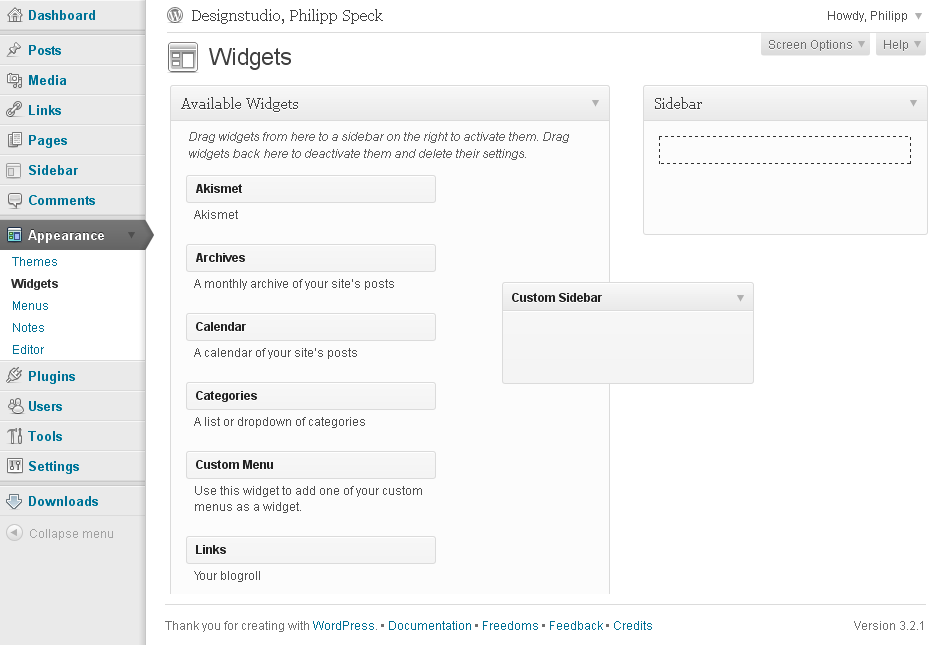Viewport: 930px width, 645px height.
Task: Select Themes under Appearance
Action: 34,261
